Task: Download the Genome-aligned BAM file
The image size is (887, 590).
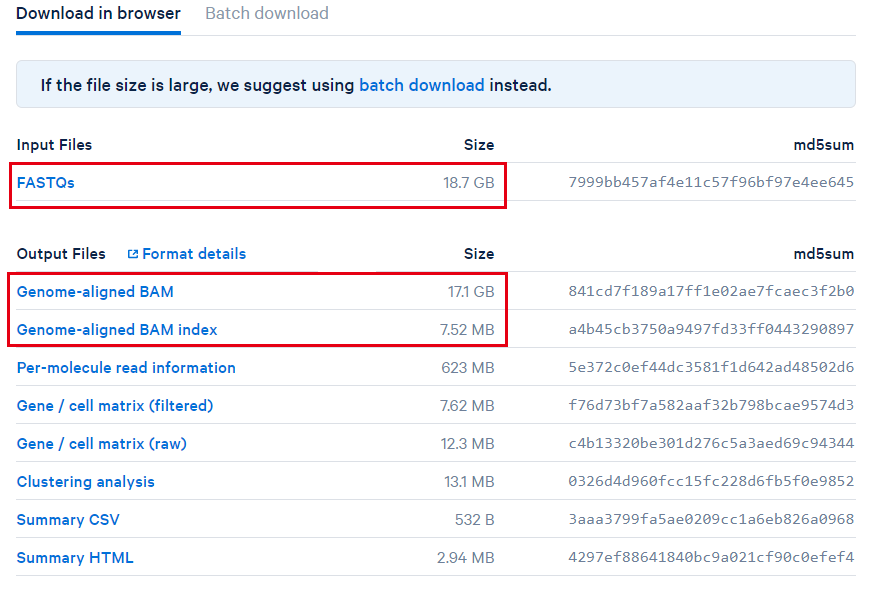Action: pos(95,291)
